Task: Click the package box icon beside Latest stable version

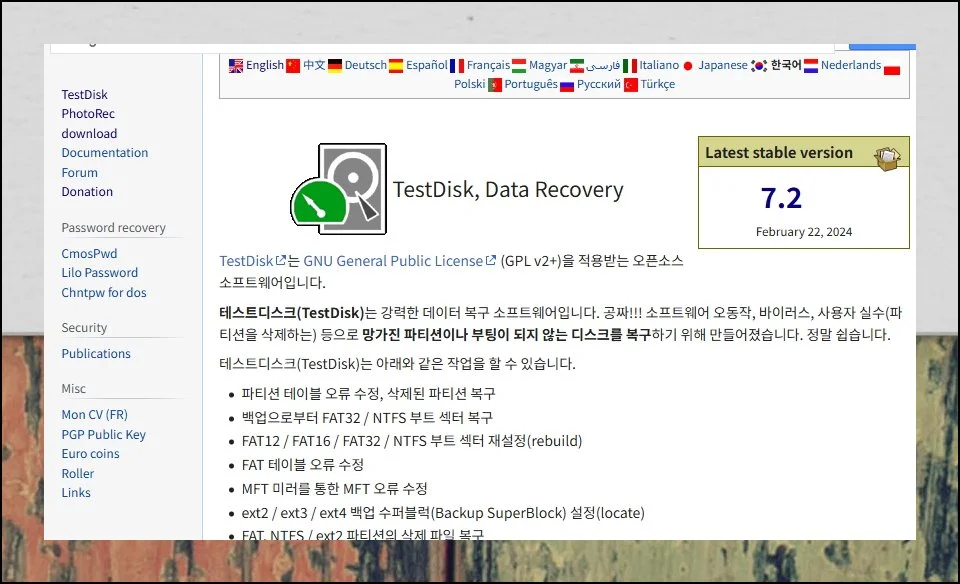Action: pos(887,157)
